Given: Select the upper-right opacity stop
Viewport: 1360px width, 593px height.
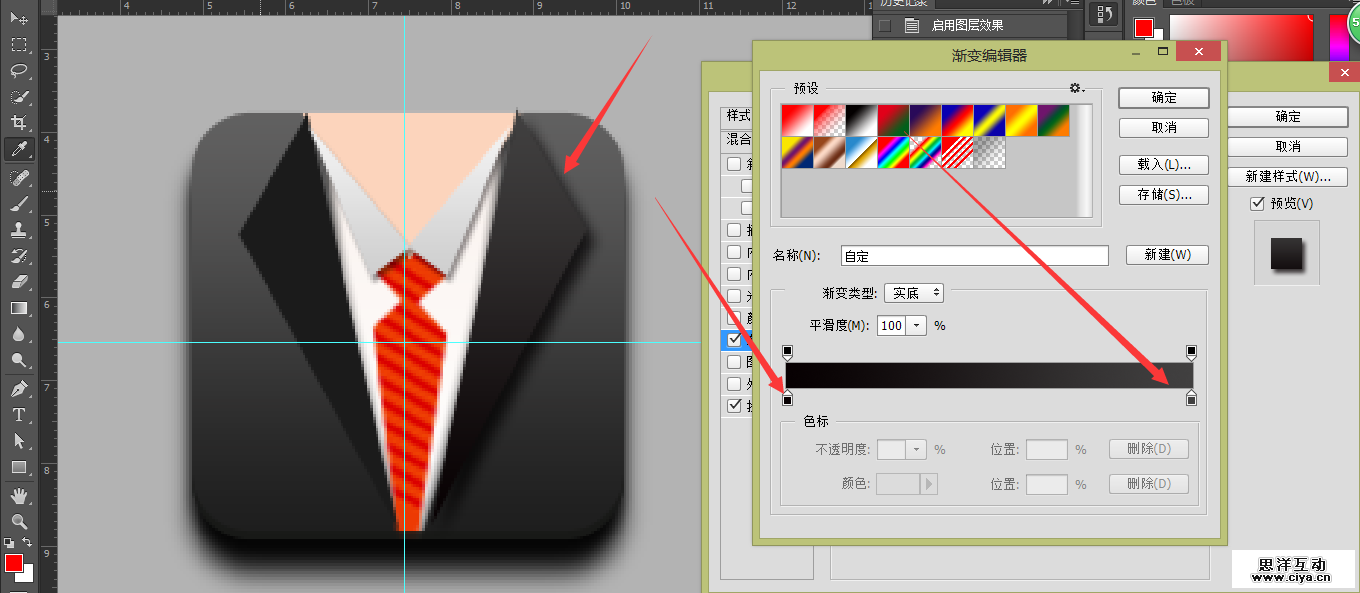Looking at the screenshot, I should click(1191, 351).
